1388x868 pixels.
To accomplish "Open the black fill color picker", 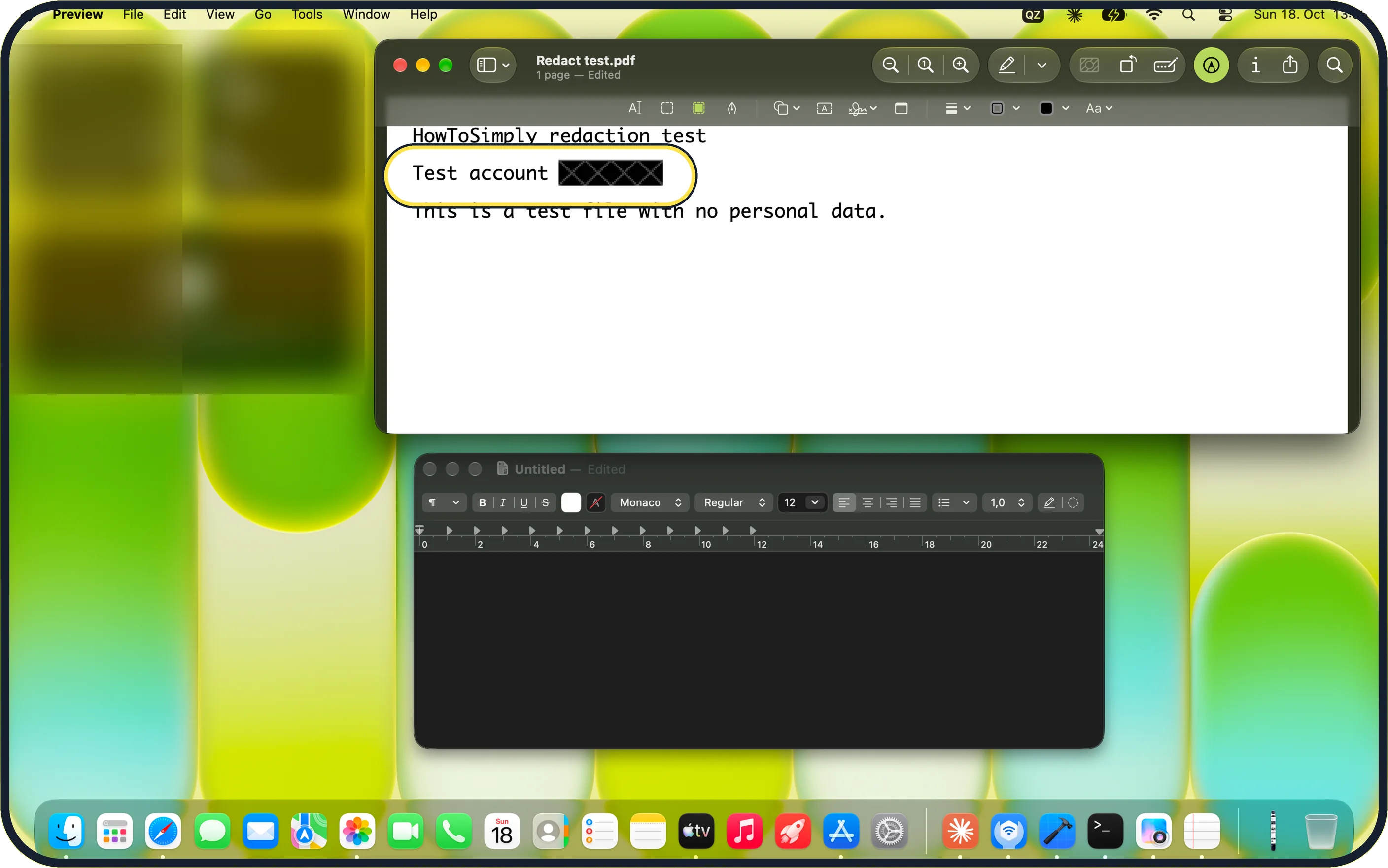I will (1054, 108).
